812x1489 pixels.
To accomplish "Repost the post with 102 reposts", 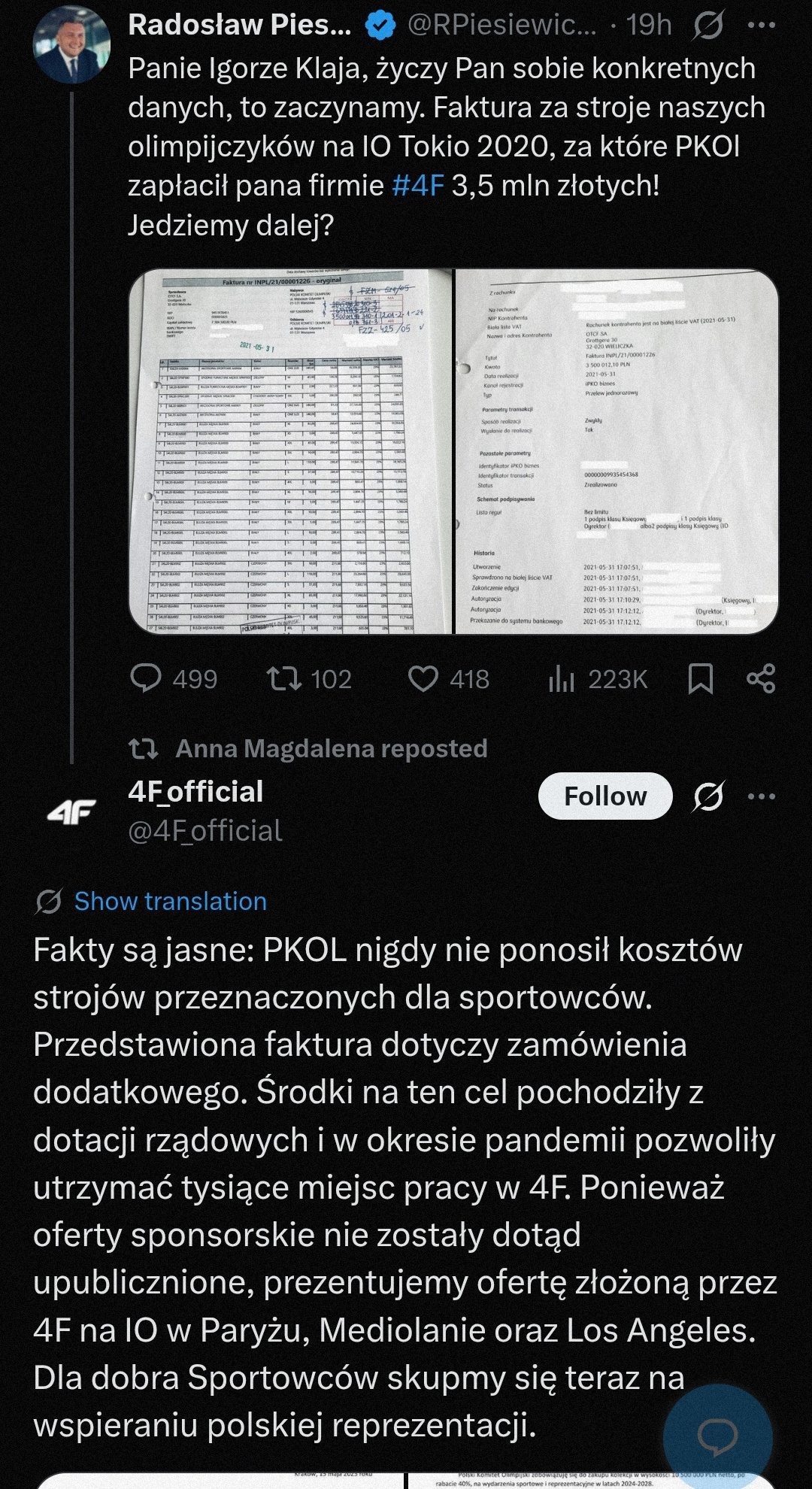I will [285, 678].
